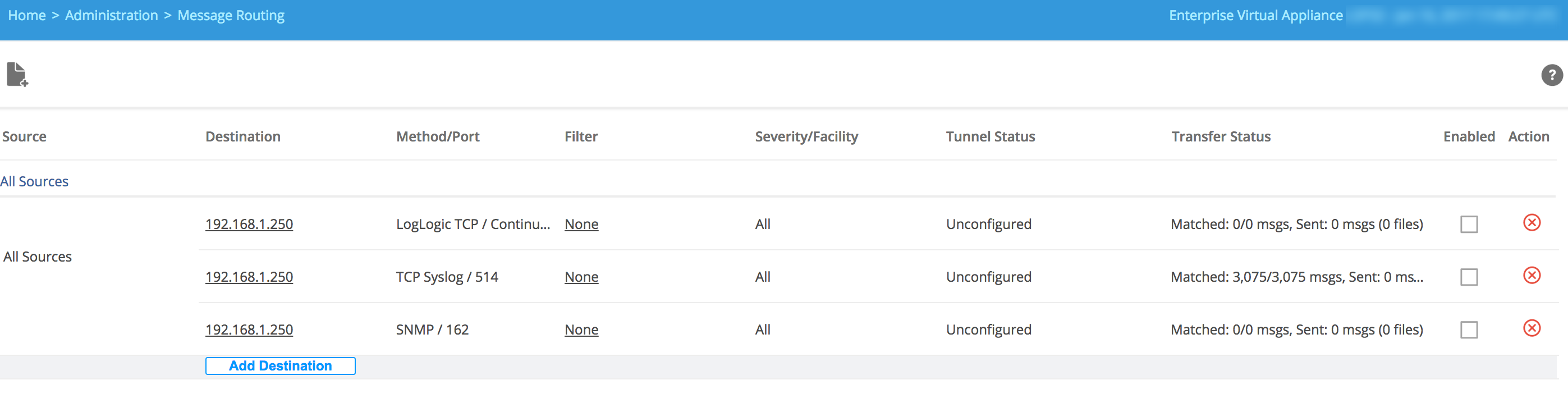1568x412 pixels.
Task: Delete the TCP Syslog / 514 destination
Action: pyautogui.click(x=1532, y=276)
